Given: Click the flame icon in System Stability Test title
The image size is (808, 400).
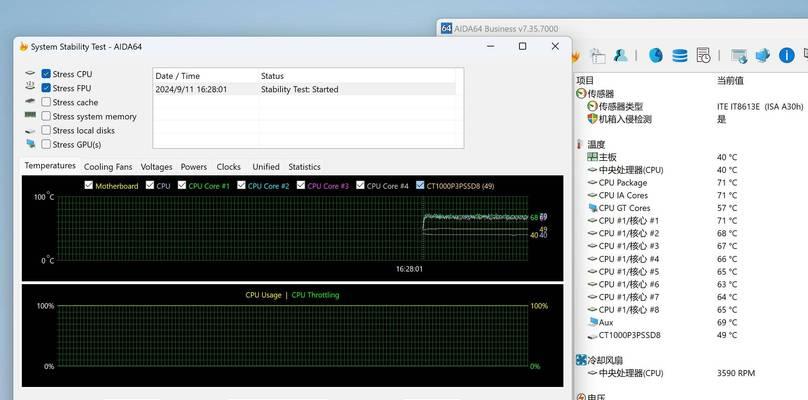Looking at the screenshot, I should coord(23,47).
